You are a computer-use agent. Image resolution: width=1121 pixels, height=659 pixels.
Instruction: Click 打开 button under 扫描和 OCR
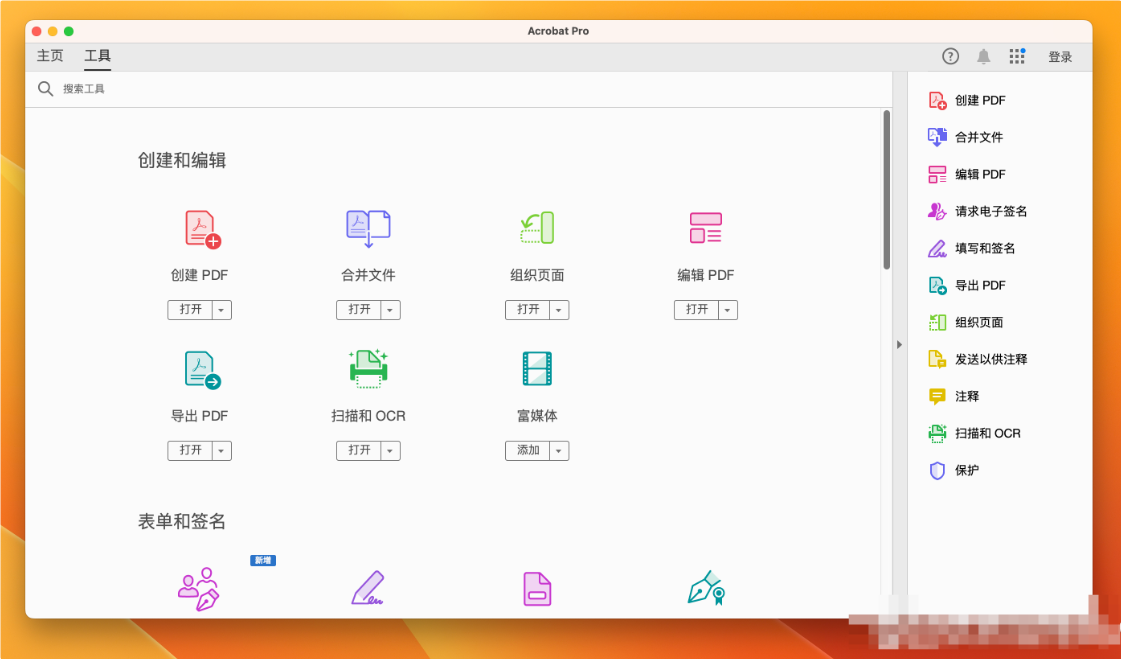359,451
